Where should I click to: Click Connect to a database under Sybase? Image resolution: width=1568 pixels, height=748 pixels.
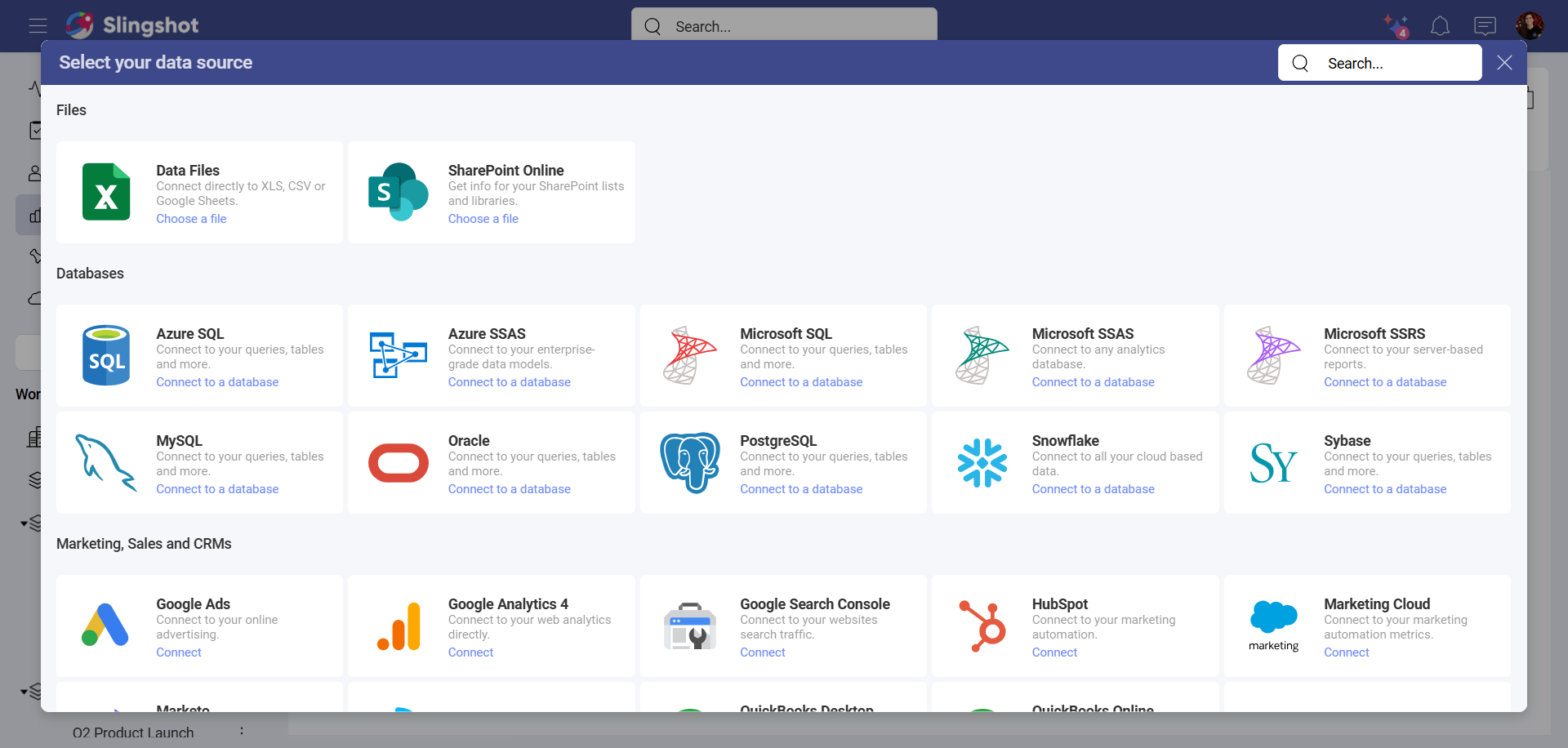point(1385,489)
